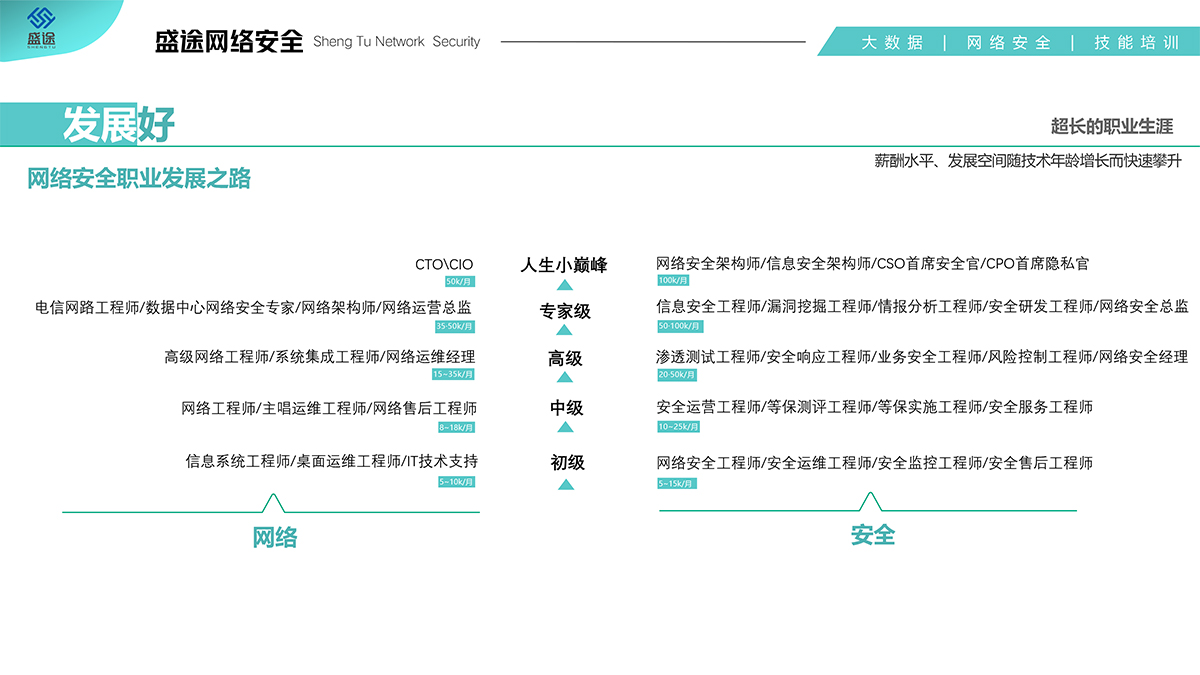
Task: Select the 人生小巅峰 level label
Action: (564, 265)
